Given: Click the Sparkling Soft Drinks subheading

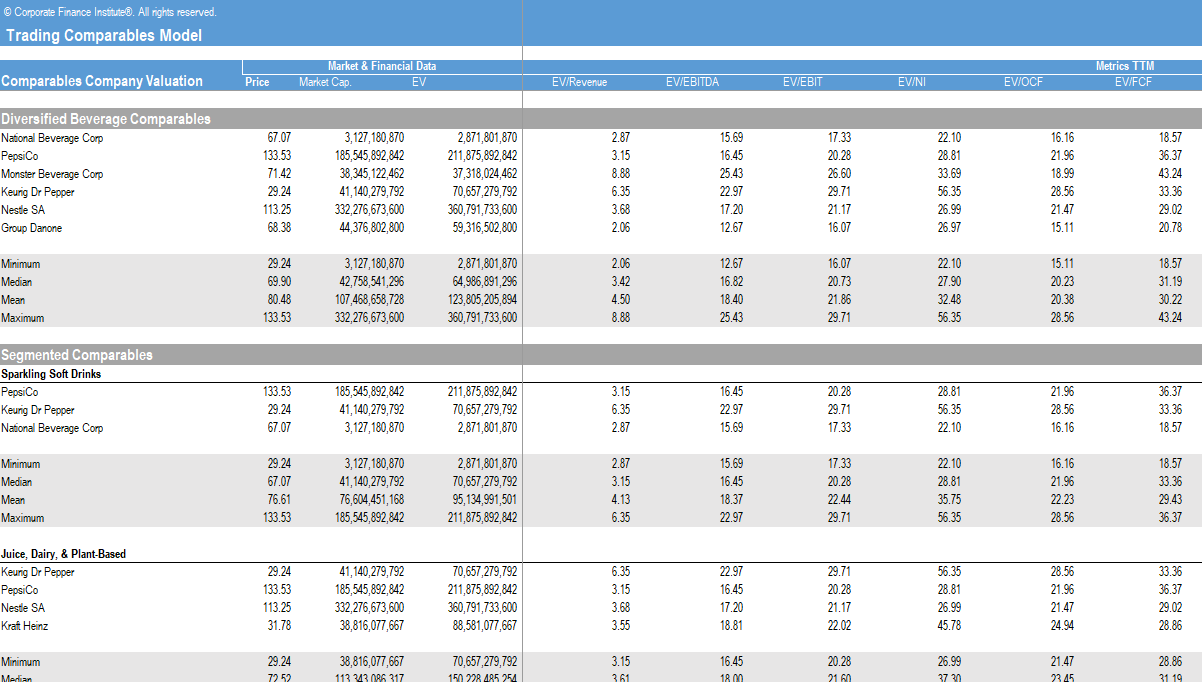Looking at the screenshot, I should pos(51,374).
